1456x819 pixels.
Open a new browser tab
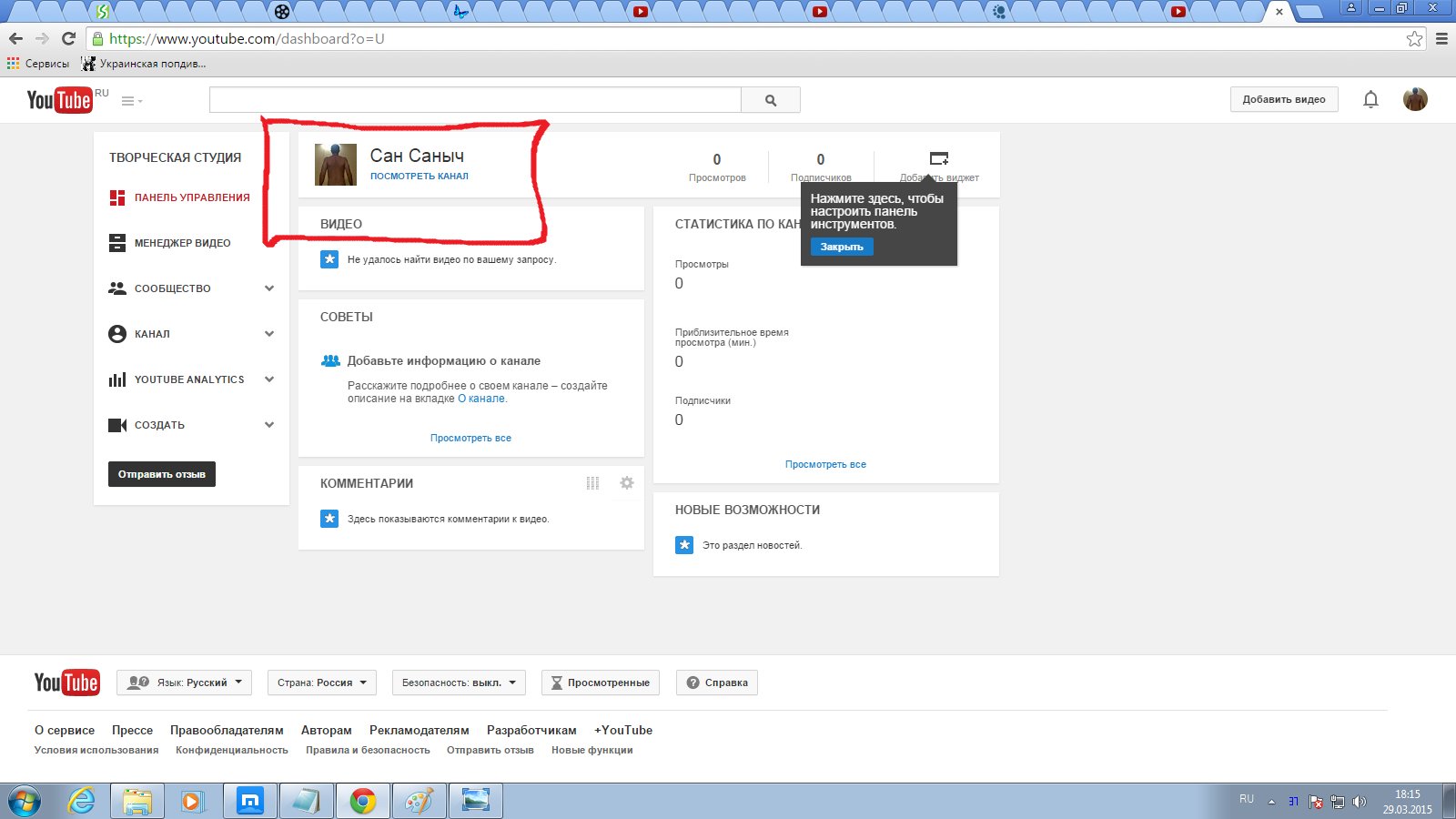coord(1309,12)
